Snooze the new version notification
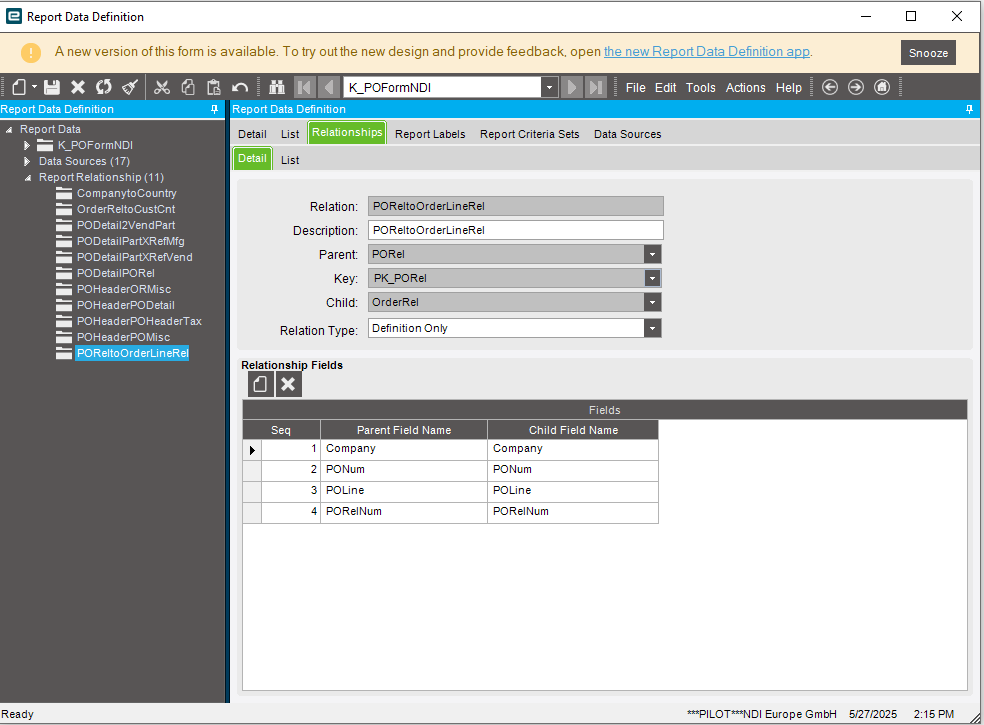The width and height of the screenshot is (984, 725). click(x=928, y=53)
